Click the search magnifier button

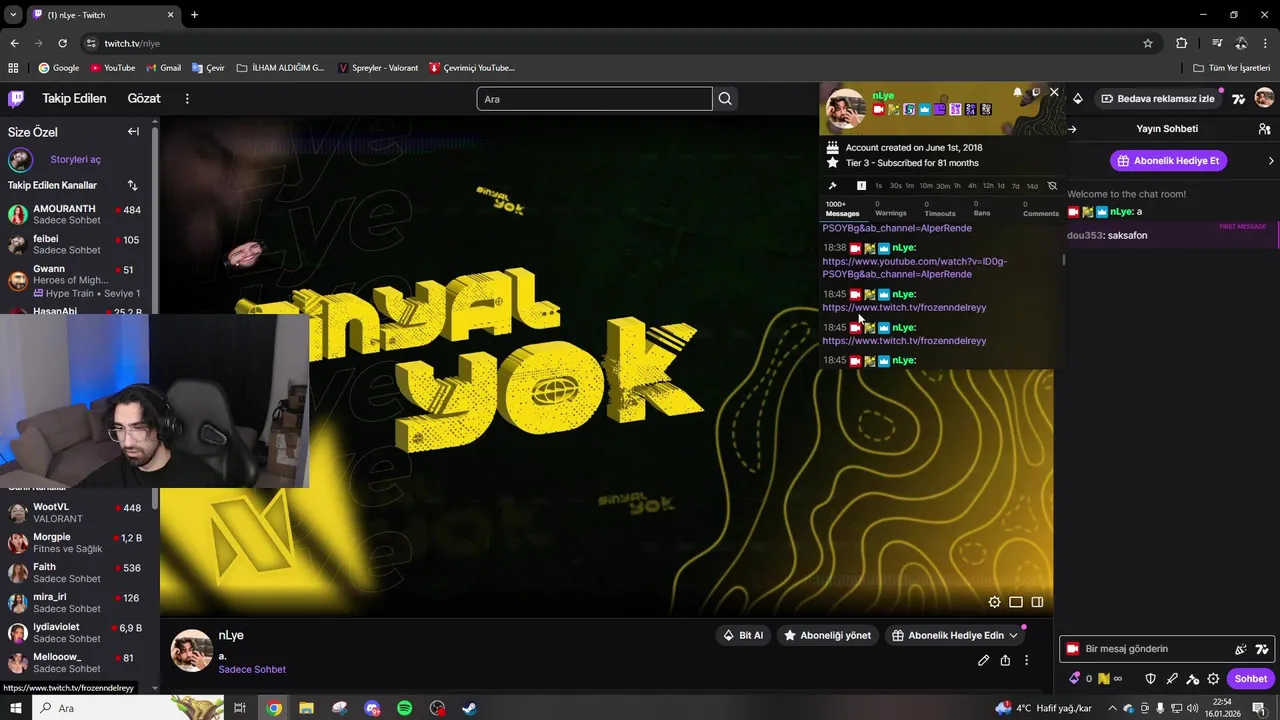(x=725, y=99)
